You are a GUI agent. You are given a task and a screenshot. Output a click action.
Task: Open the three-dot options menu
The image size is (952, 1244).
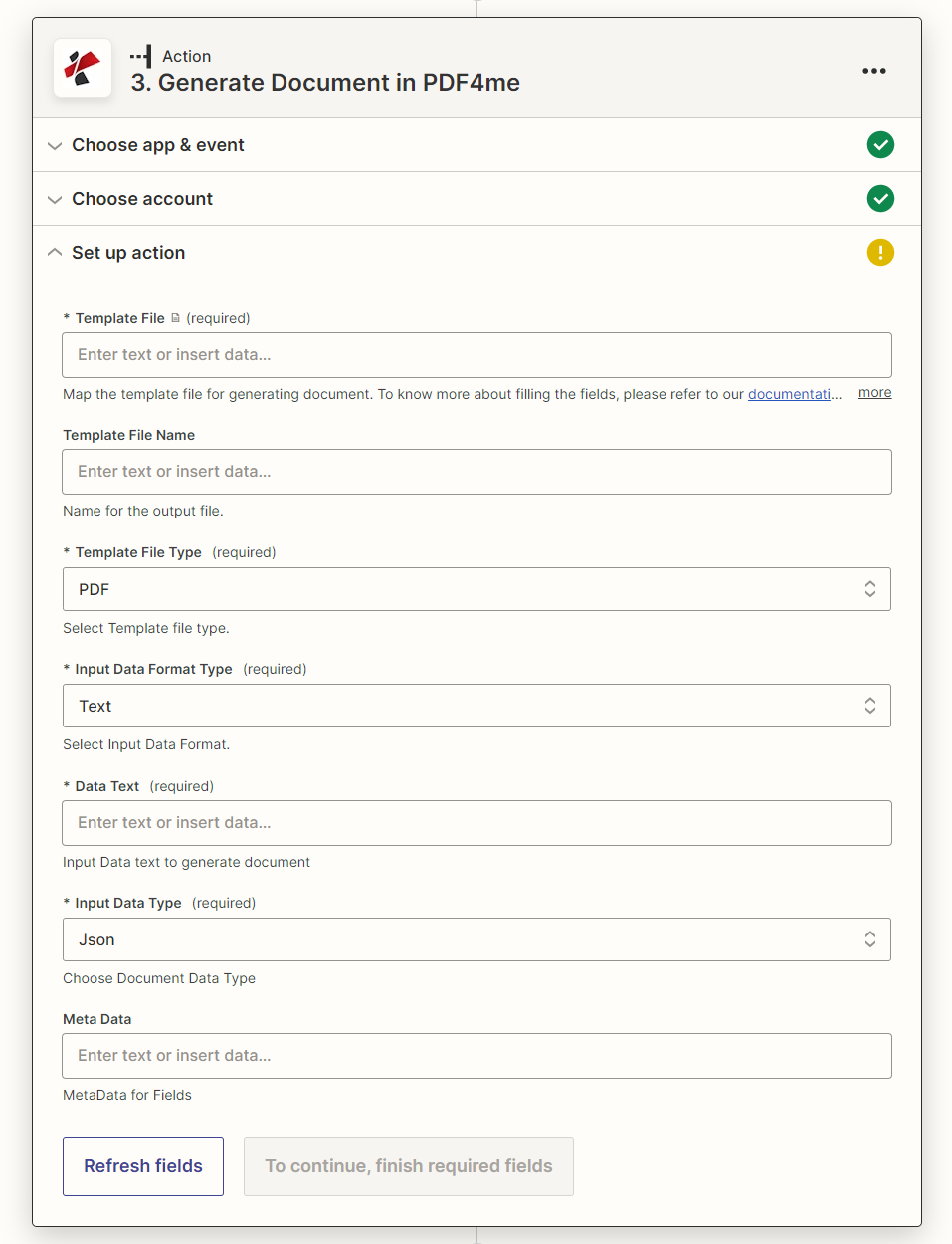[874, 70]
